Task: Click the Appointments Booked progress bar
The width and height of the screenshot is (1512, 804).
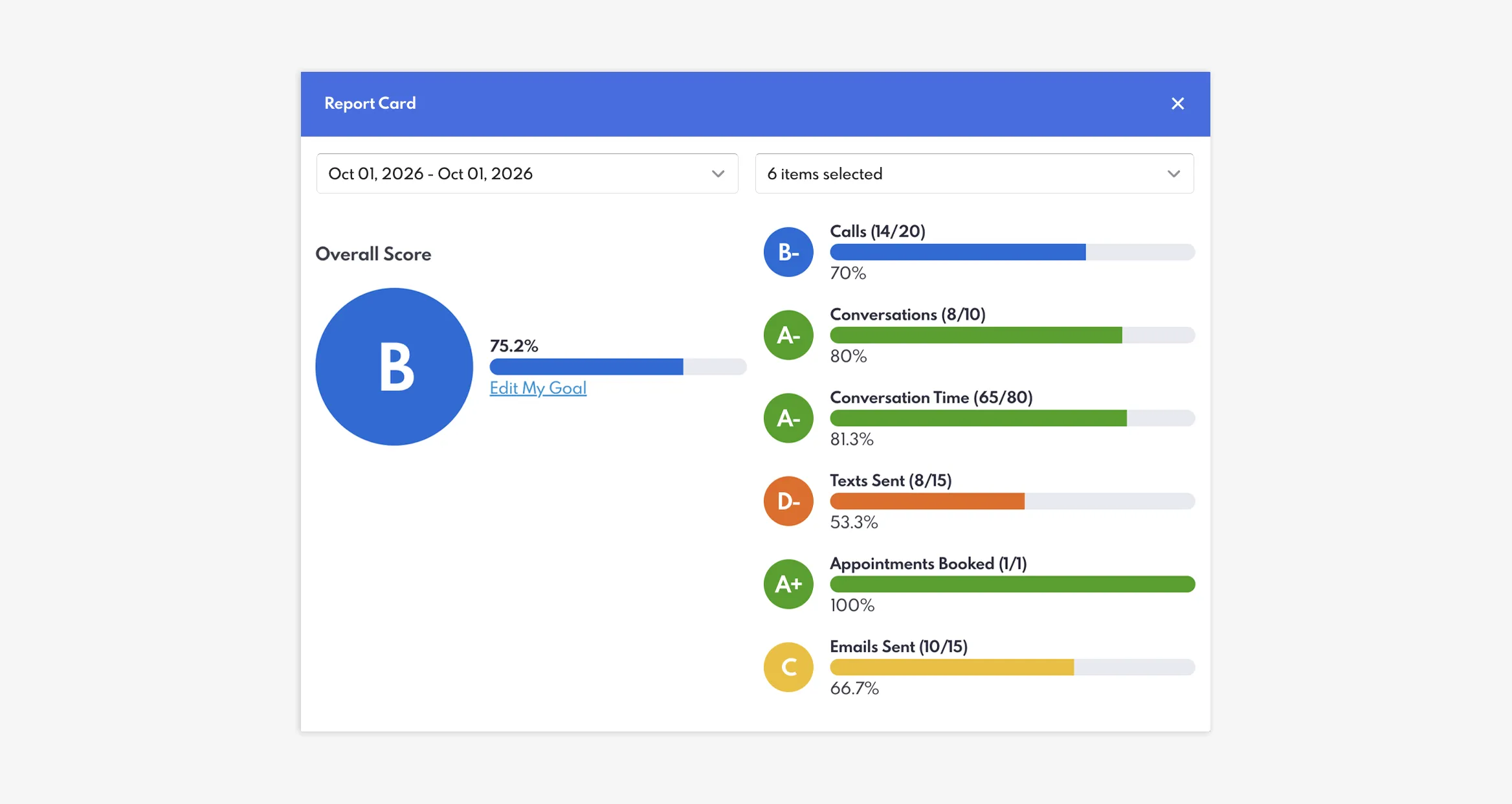Action: 1012,584
